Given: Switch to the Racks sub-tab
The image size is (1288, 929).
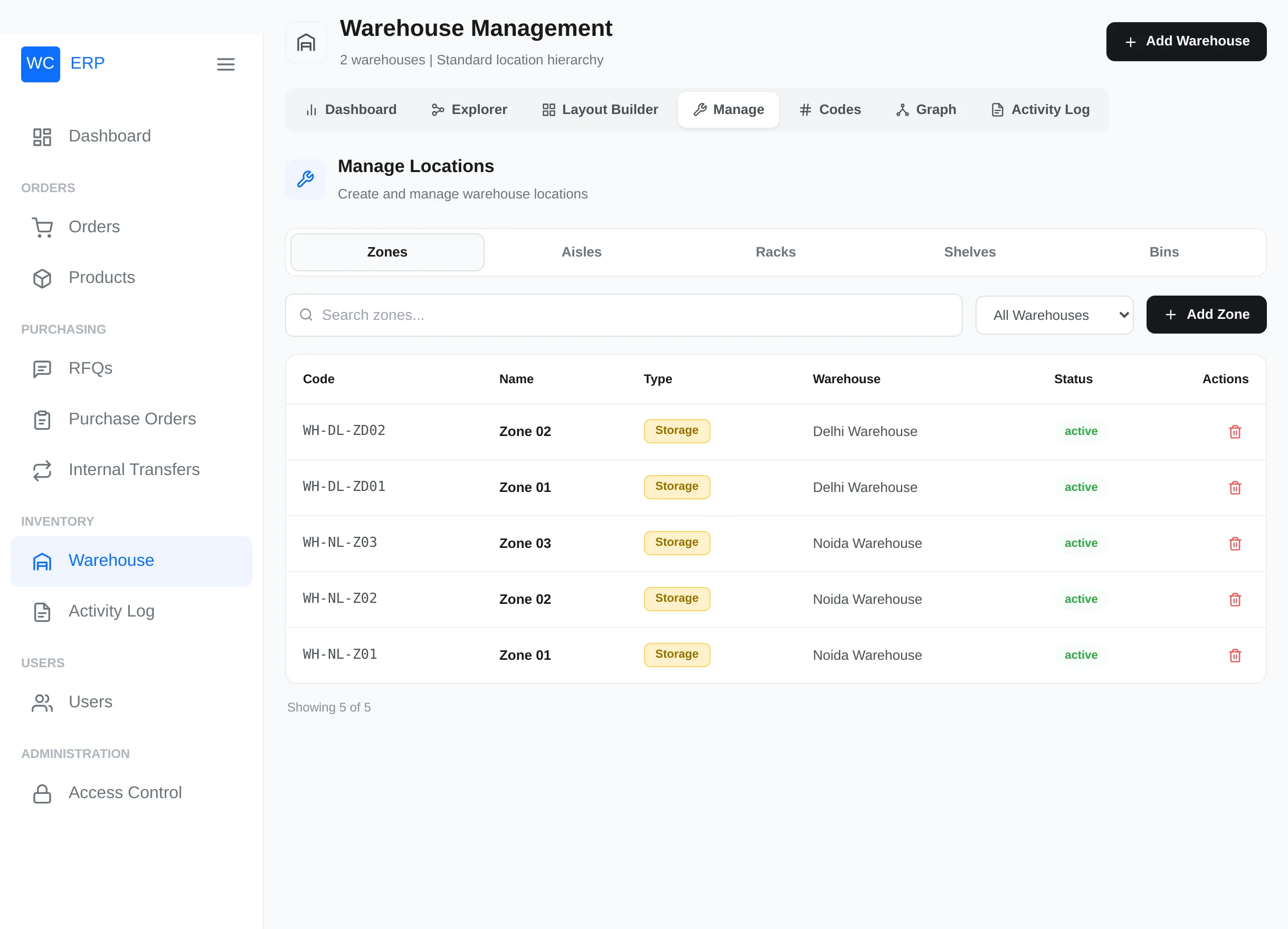Looking at the screenshot, I should click(775, 252).
